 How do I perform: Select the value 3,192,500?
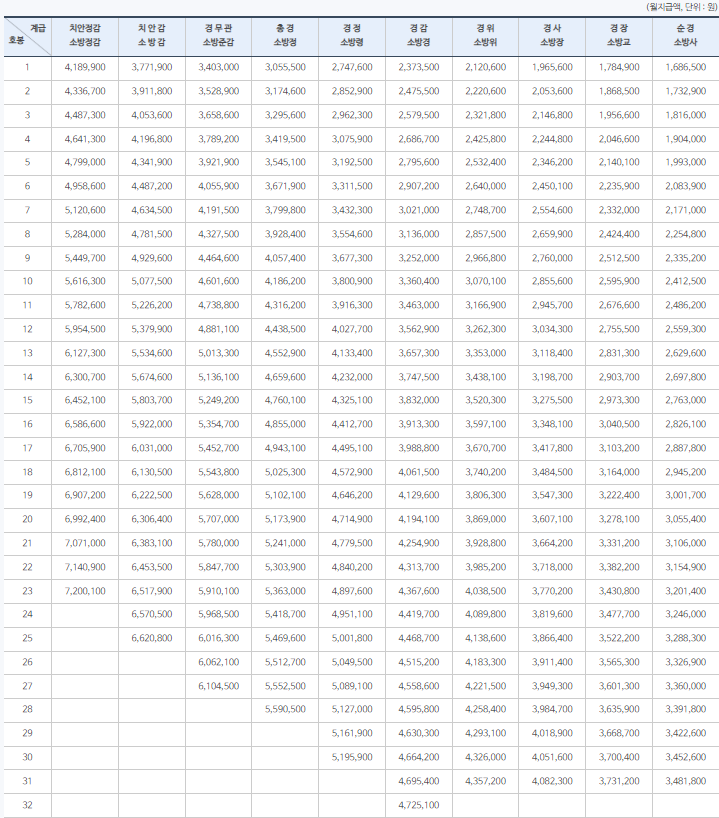(x=352, y=162)
